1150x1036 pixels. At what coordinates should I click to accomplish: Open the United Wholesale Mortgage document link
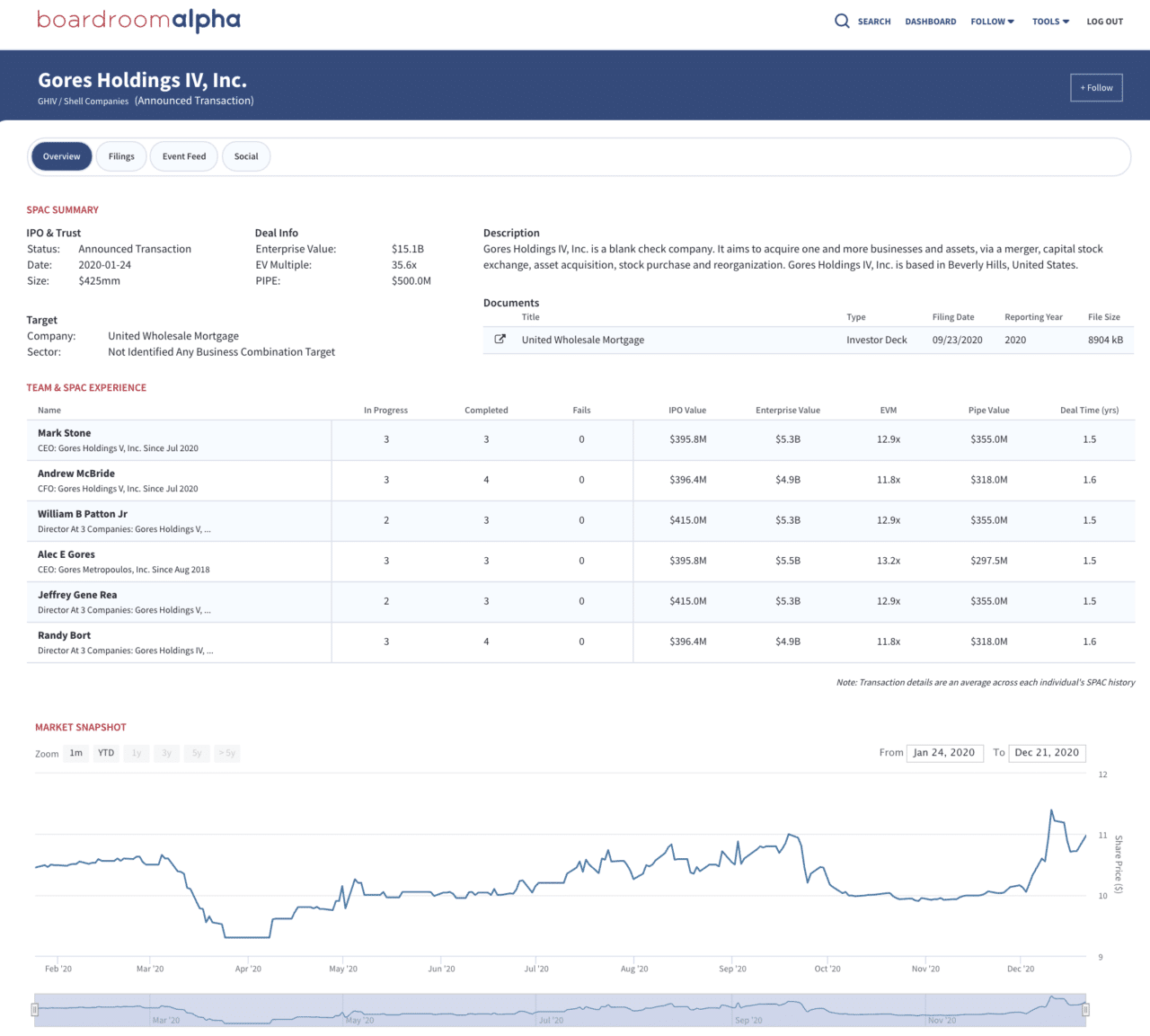tap(582, 340)
